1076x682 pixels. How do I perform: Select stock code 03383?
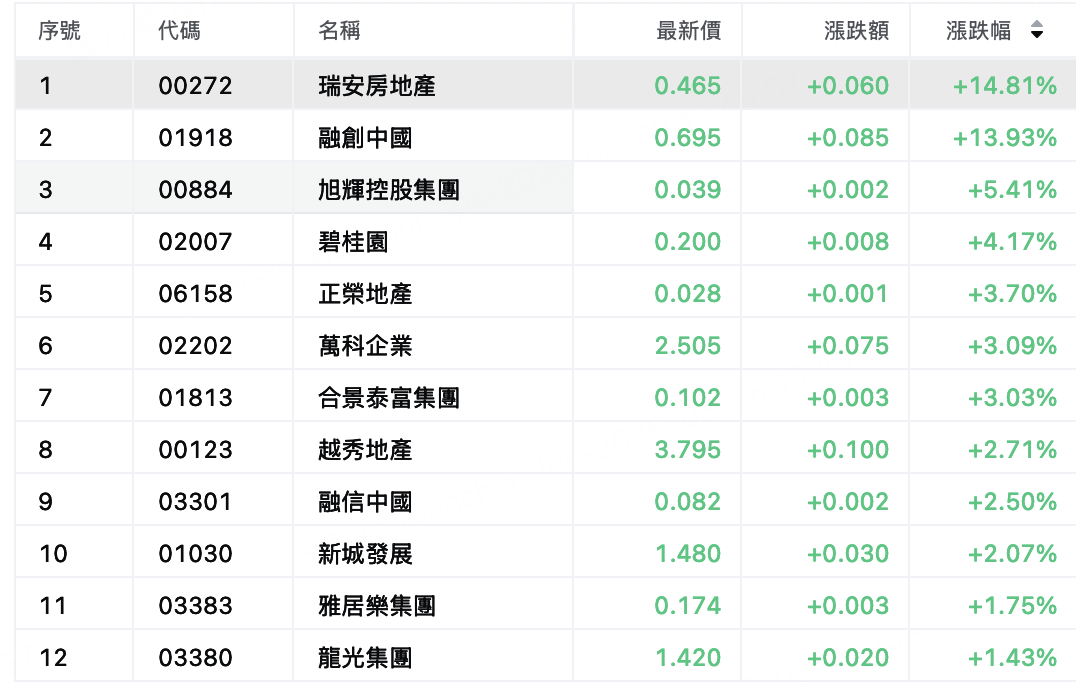196,606
